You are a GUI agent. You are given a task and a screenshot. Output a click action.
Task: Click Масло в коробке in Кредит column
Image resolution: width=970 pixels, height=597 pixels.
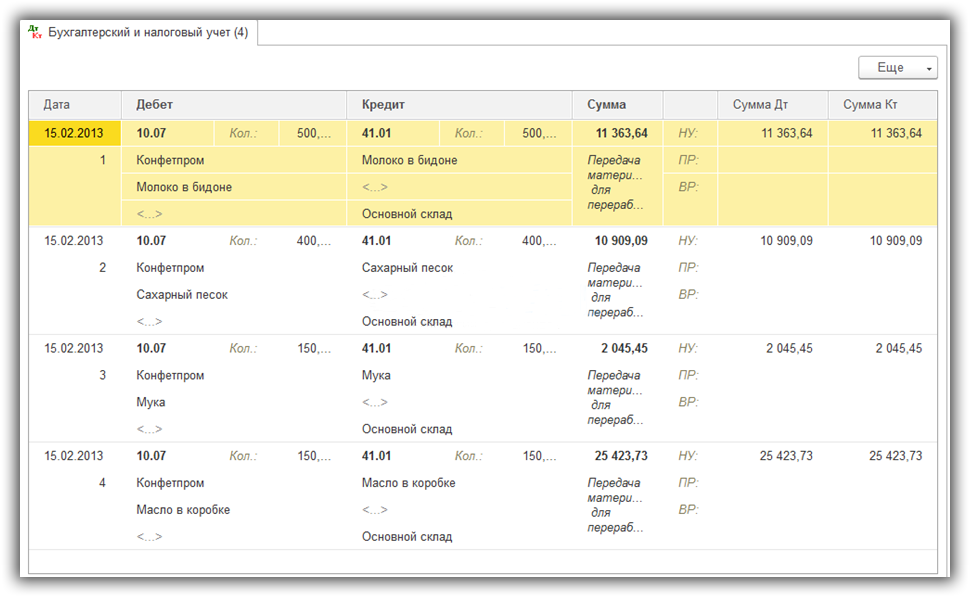coord(408,483)
